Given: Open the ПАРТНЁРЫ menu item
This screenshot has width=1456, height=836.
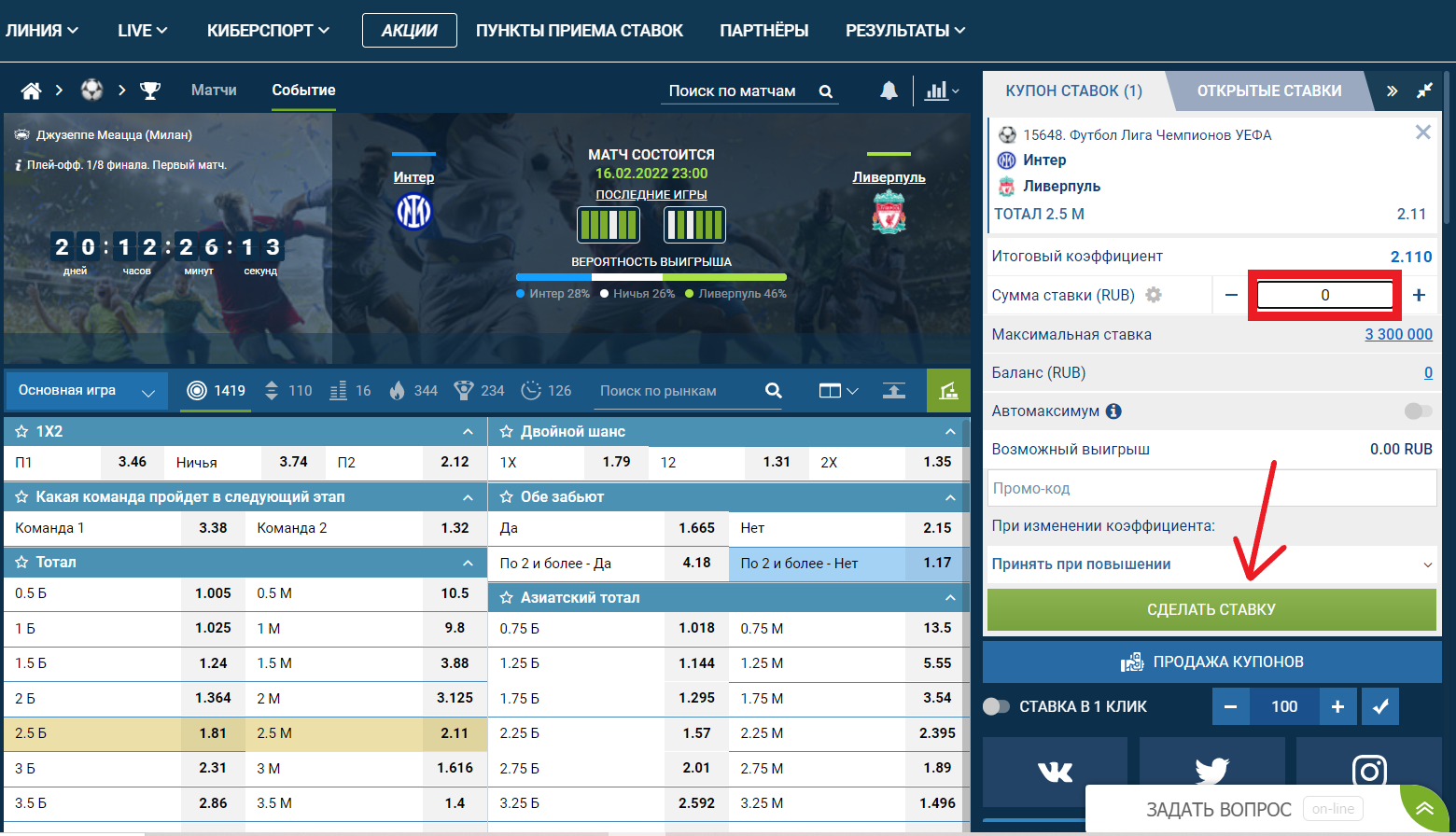Looking at the screenshot, I should pyautogui.click(x=764, y=31).
